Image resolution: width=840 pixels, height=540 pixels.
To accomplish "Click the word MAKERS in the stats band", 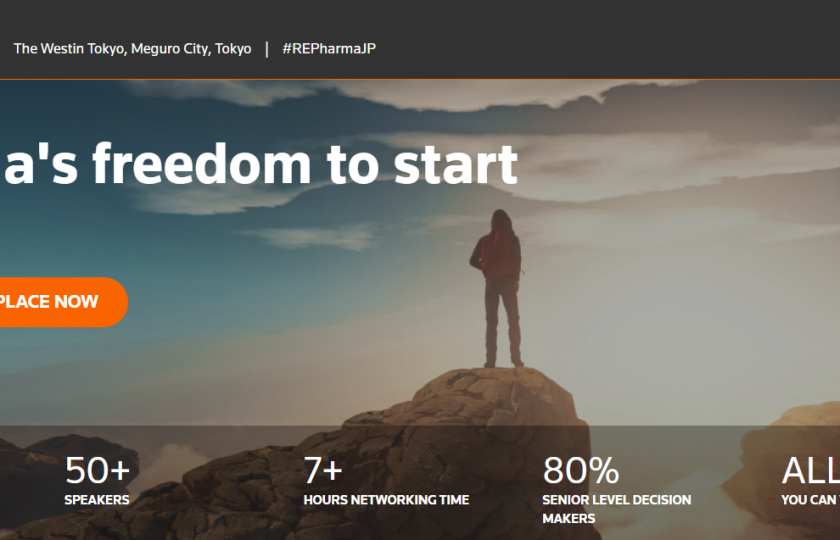I will [x=568, y=519].
